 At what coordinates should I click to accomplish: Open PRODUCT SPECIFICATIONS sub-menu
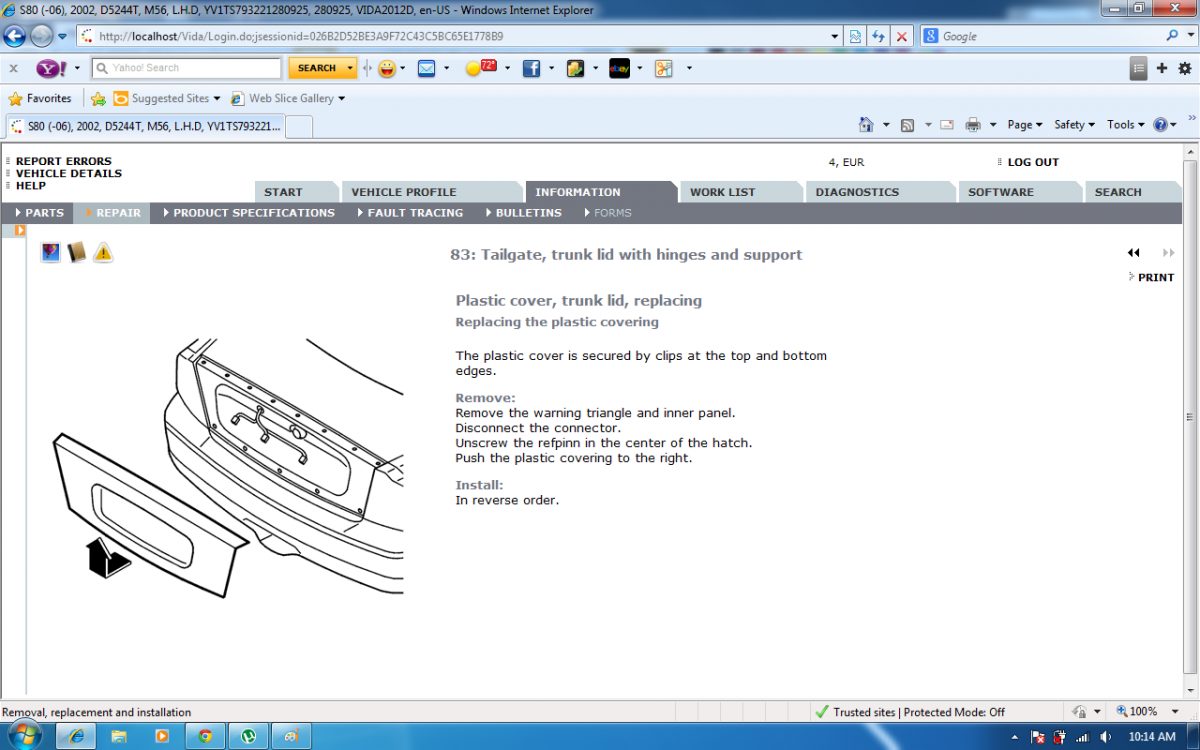coord(248,213)
